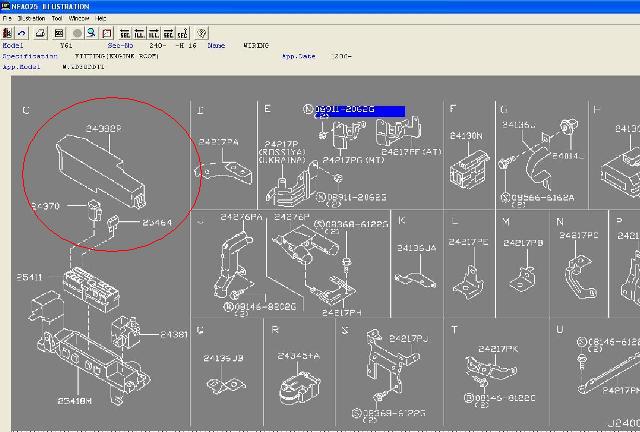Image resolution: width=640 pixels, height=432 pixels.
Task: Click the gray circle toolbar icon
Action: [x=77, y=33]
